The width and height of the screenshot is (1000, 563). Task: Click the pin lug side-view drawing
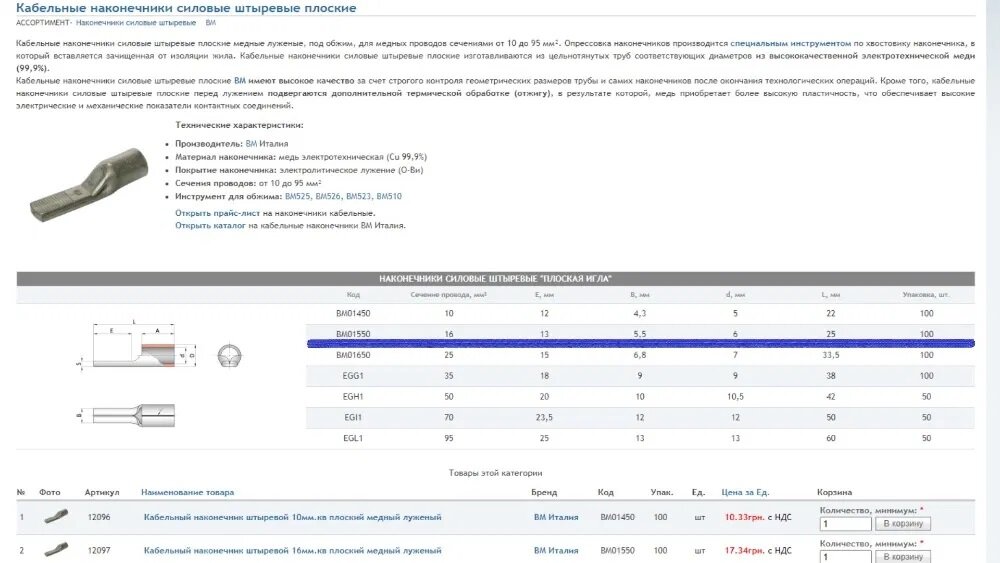(x=130, y=412)
